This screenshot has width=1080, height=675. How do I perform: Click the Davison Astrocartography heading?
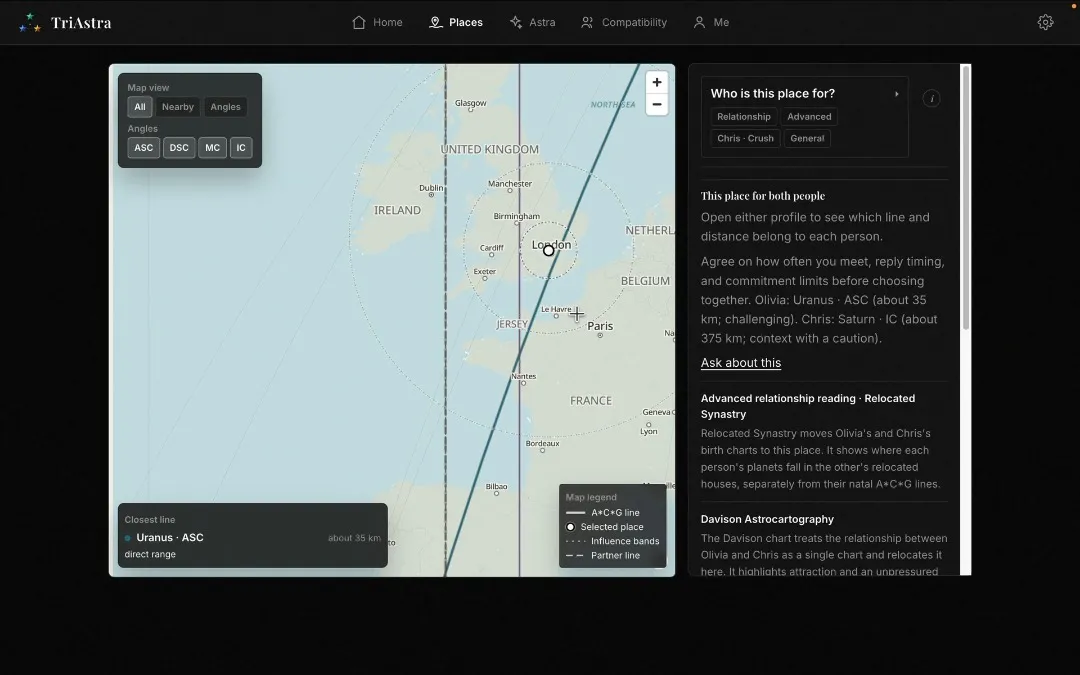click(767, 519)
